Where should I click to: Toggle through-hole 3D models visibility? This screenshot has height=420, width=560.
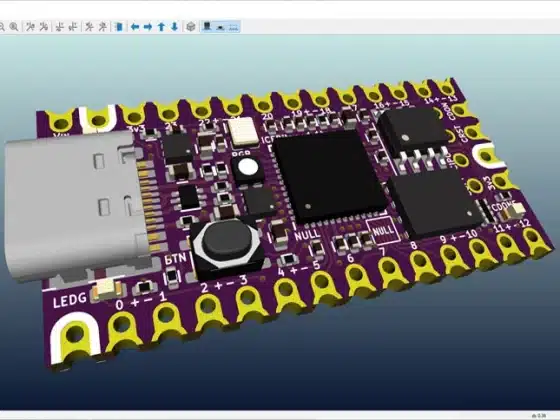pyautogui.click(x=207, y=27)
